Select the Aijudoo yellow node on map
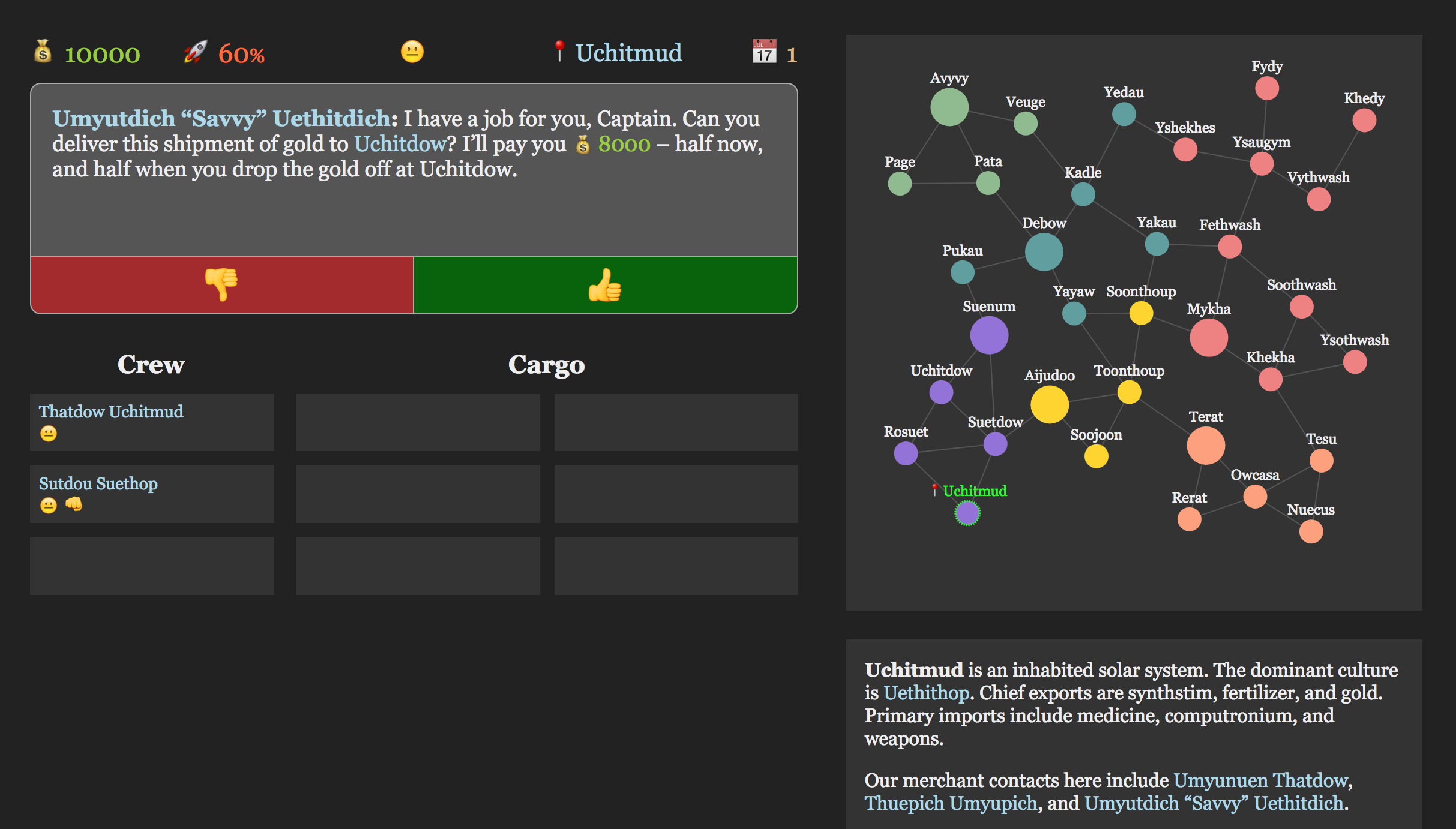This screenshot has width=1456, height=829. pyautogui.click(x=1049, y=404)
